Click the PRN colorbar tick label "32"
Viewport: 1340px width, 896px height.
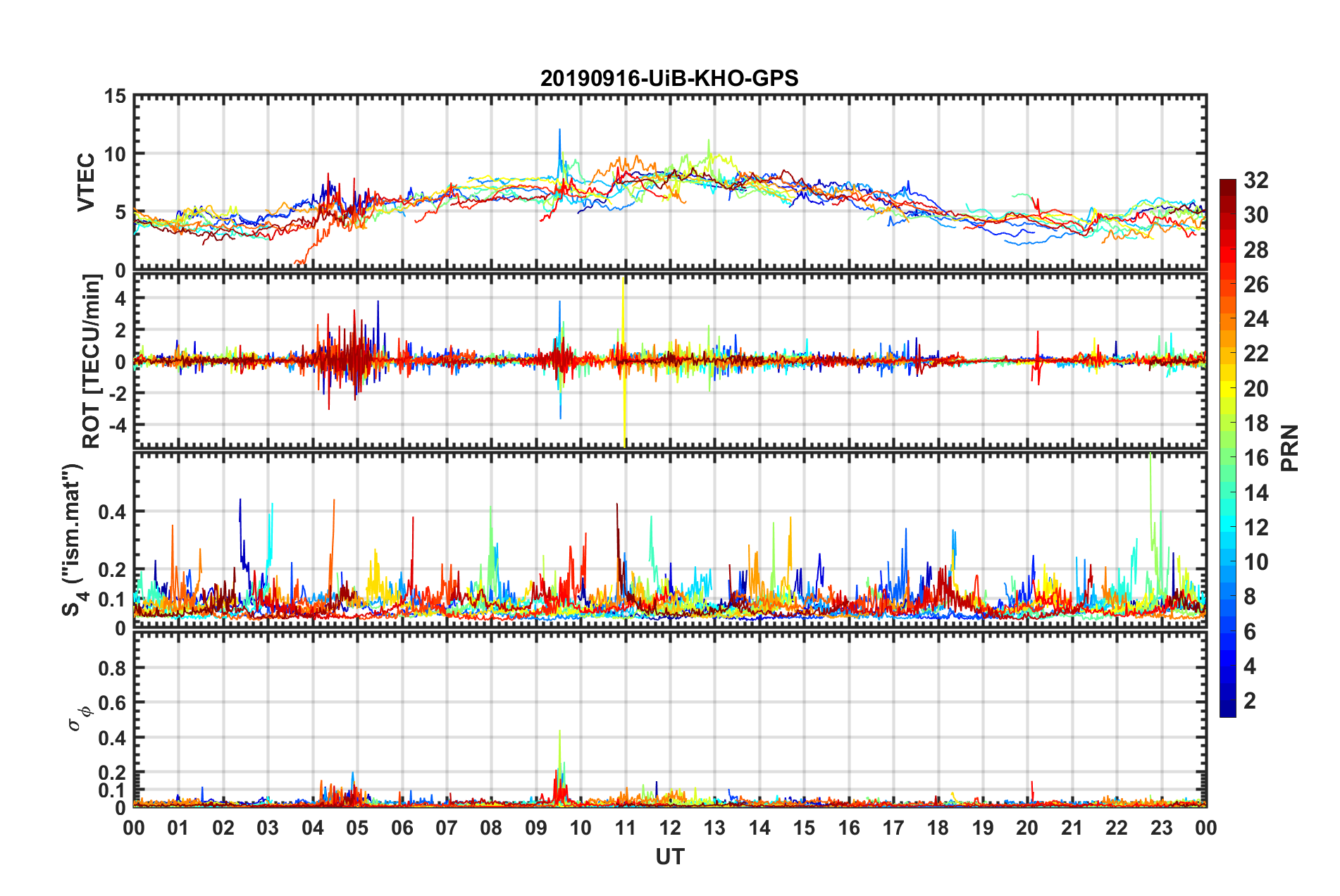click(1255, 180)
